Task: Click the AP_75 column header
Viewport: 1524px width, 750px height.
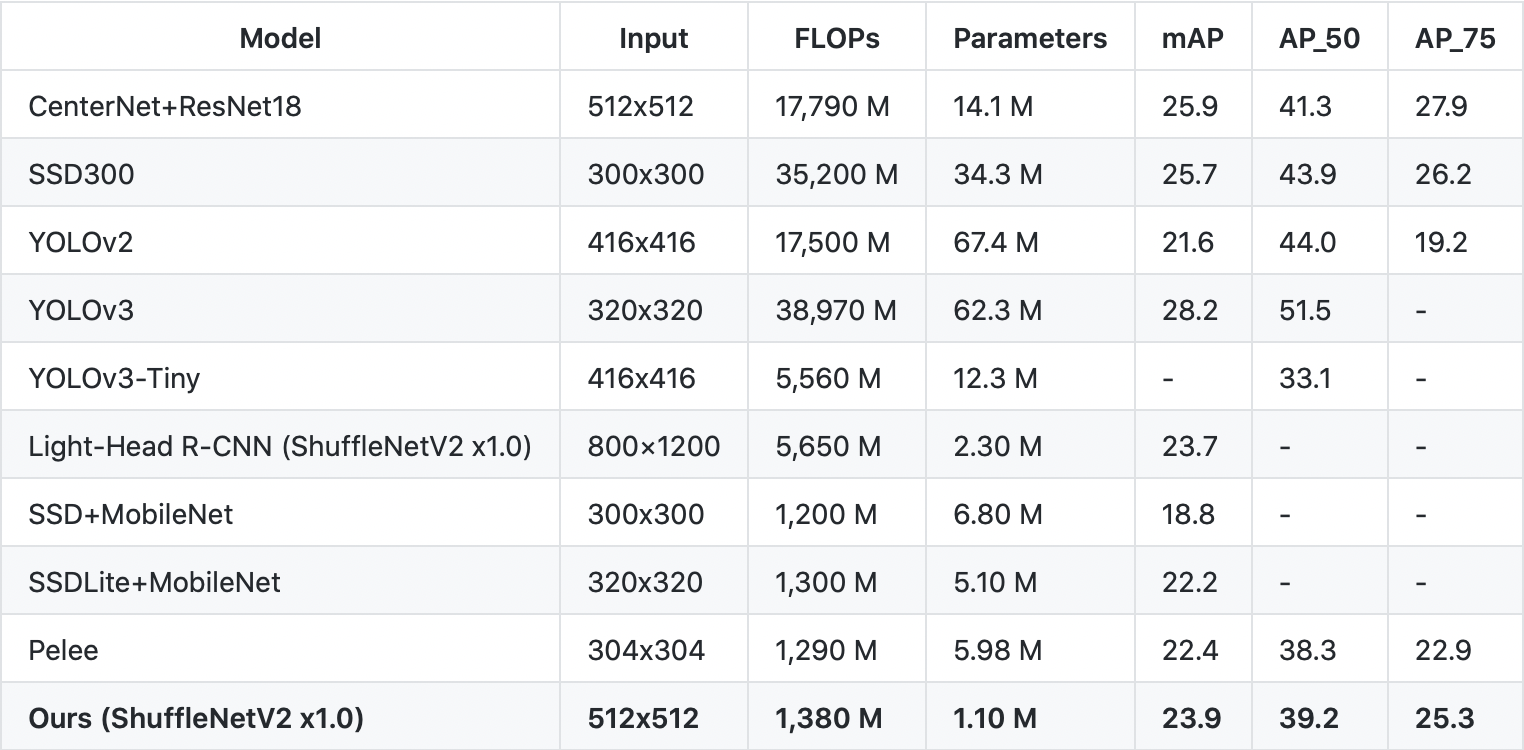Action: point(1455,38)
